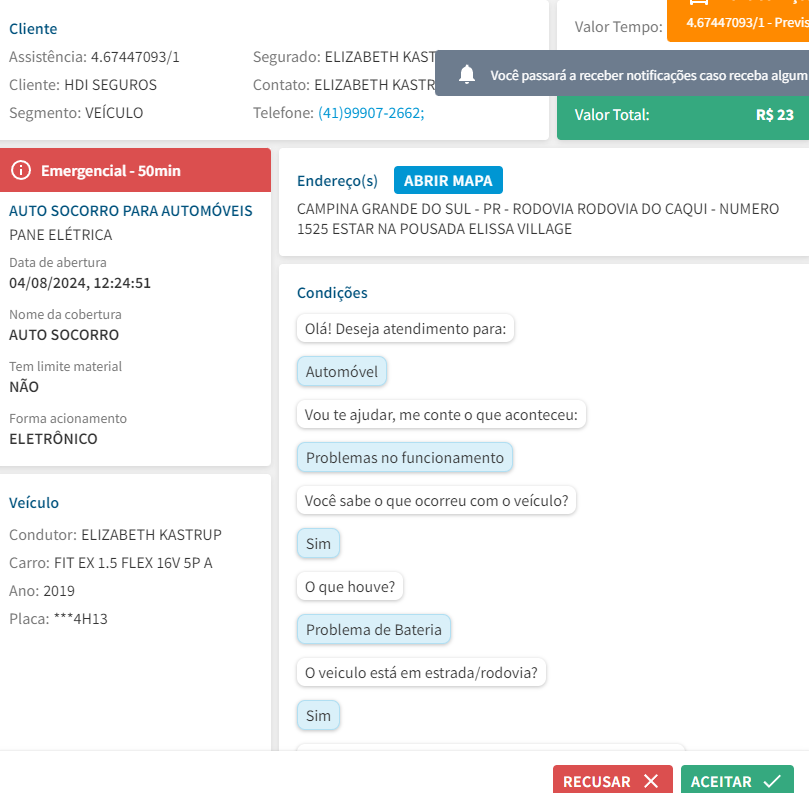Screen dimensions: 809x793
Task: Click the Sim chip under 'O veiculo está em estrada/rodovia?'
Action: (318, 716)
